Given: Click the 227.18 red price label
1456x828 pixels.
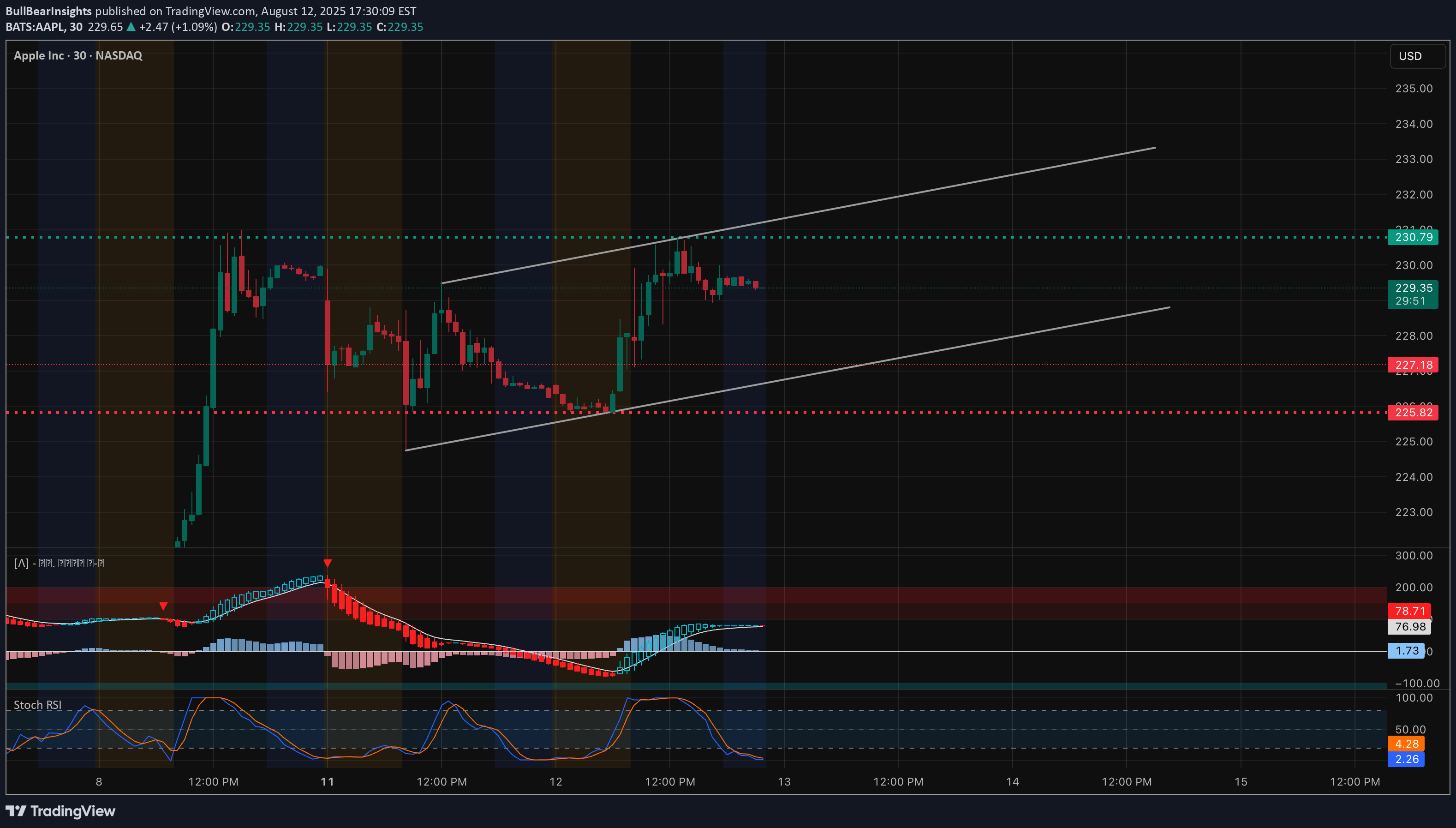Looking at the screenshot, I should pos(1413,365).
